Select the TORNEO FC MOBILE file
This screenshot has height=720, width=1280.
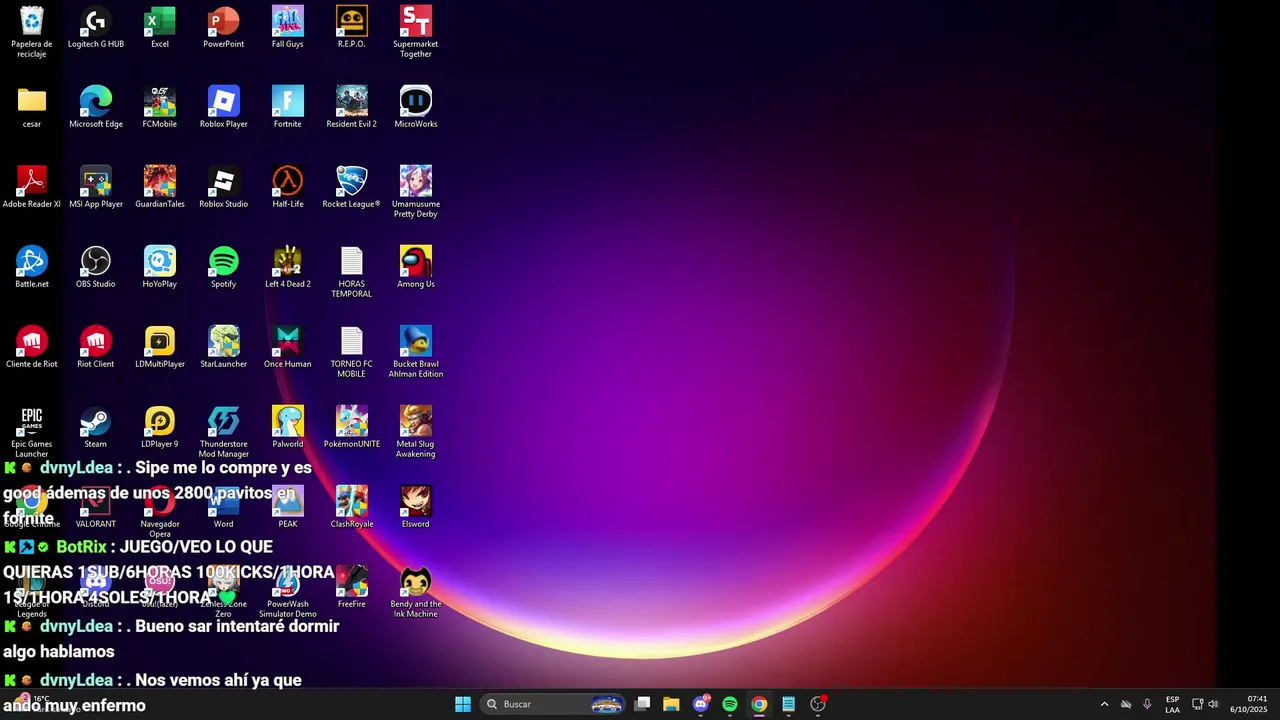[352, 351]
